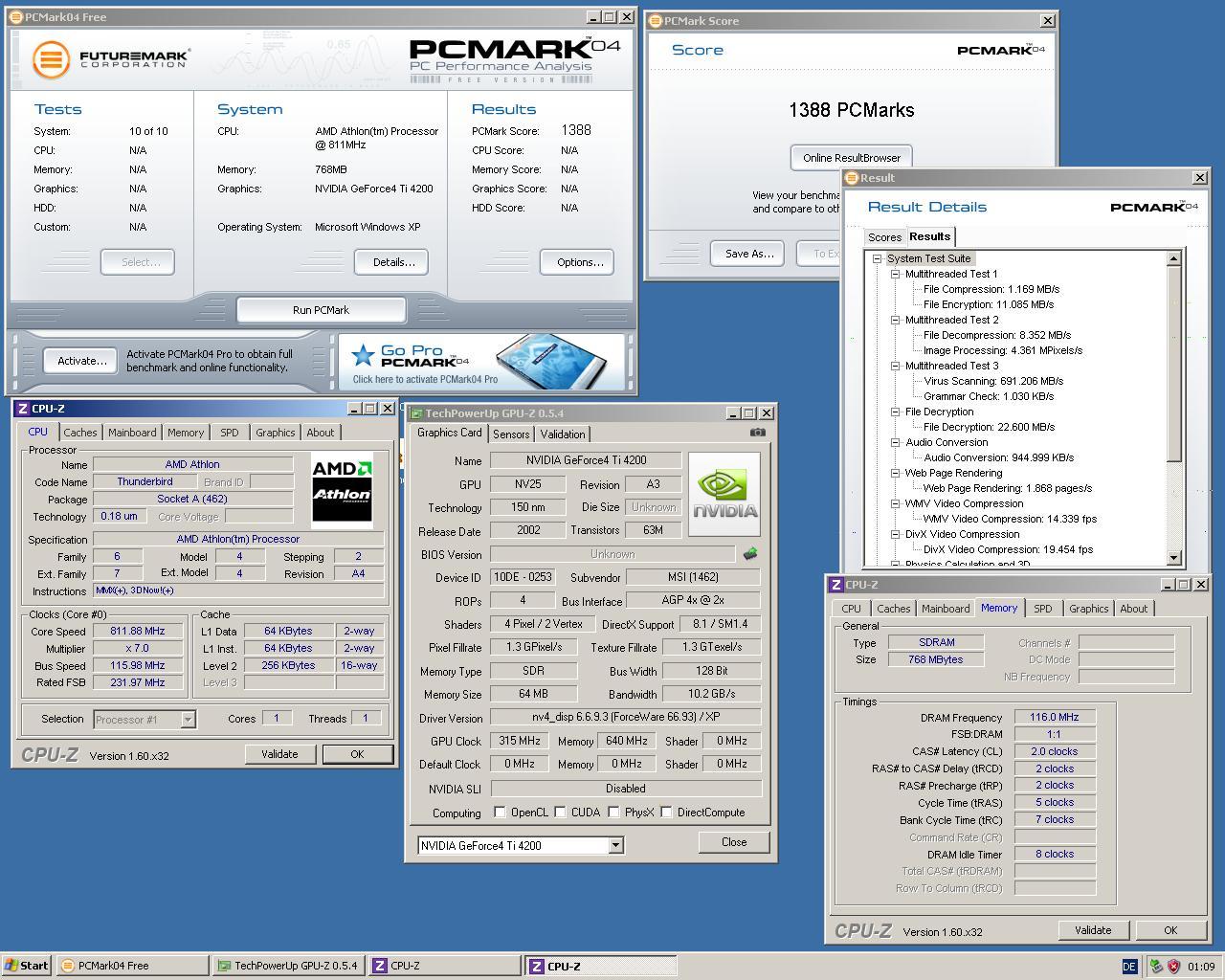The image size is (1225, 980).
Task: Switch to Scores tab in Result Details
Action: [884, 237]
